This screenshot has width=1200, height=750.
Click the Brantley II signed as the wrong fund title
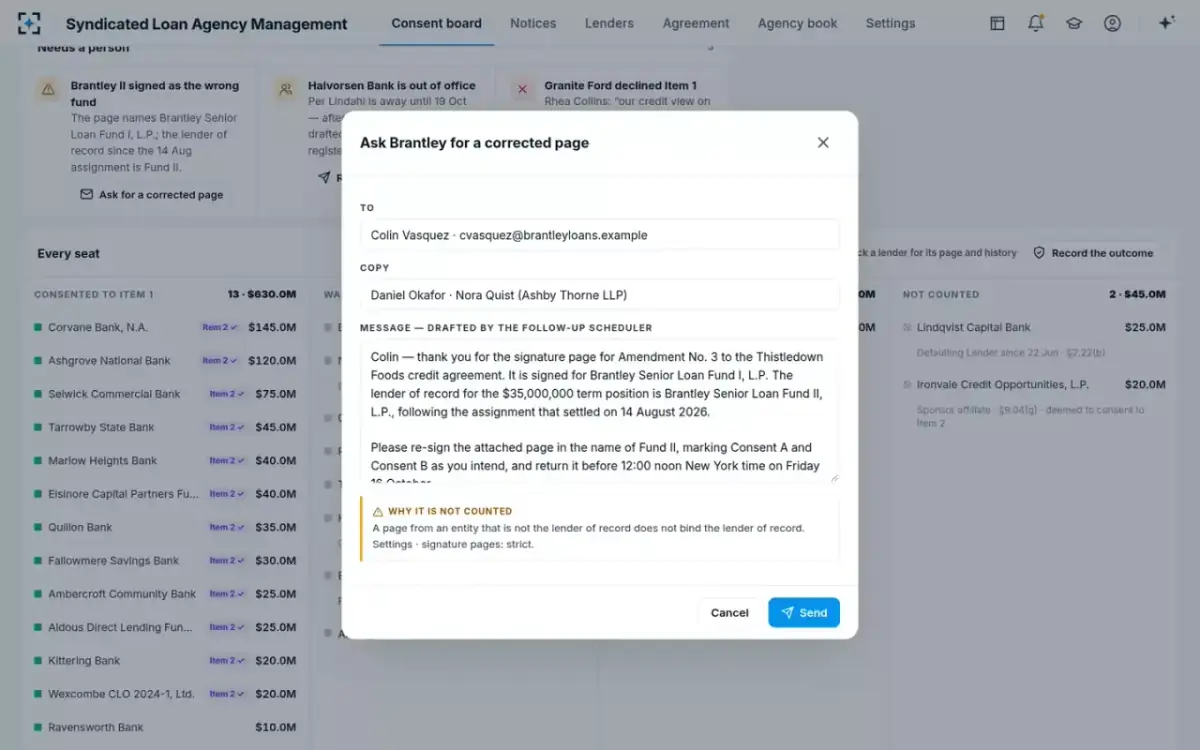(x=155, y=94)
